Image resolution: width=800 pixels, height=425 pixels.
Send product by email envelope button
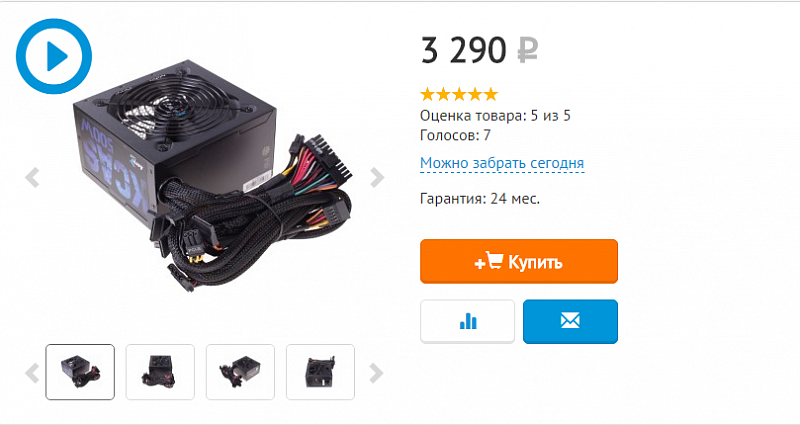click(x=570, y=321)
